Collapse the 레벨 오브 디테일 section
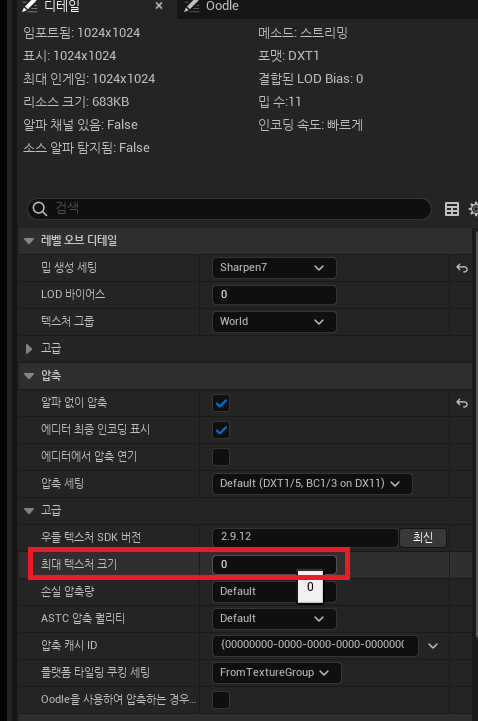Viewport: 478px width, 721px height. [x=29, y=240]
